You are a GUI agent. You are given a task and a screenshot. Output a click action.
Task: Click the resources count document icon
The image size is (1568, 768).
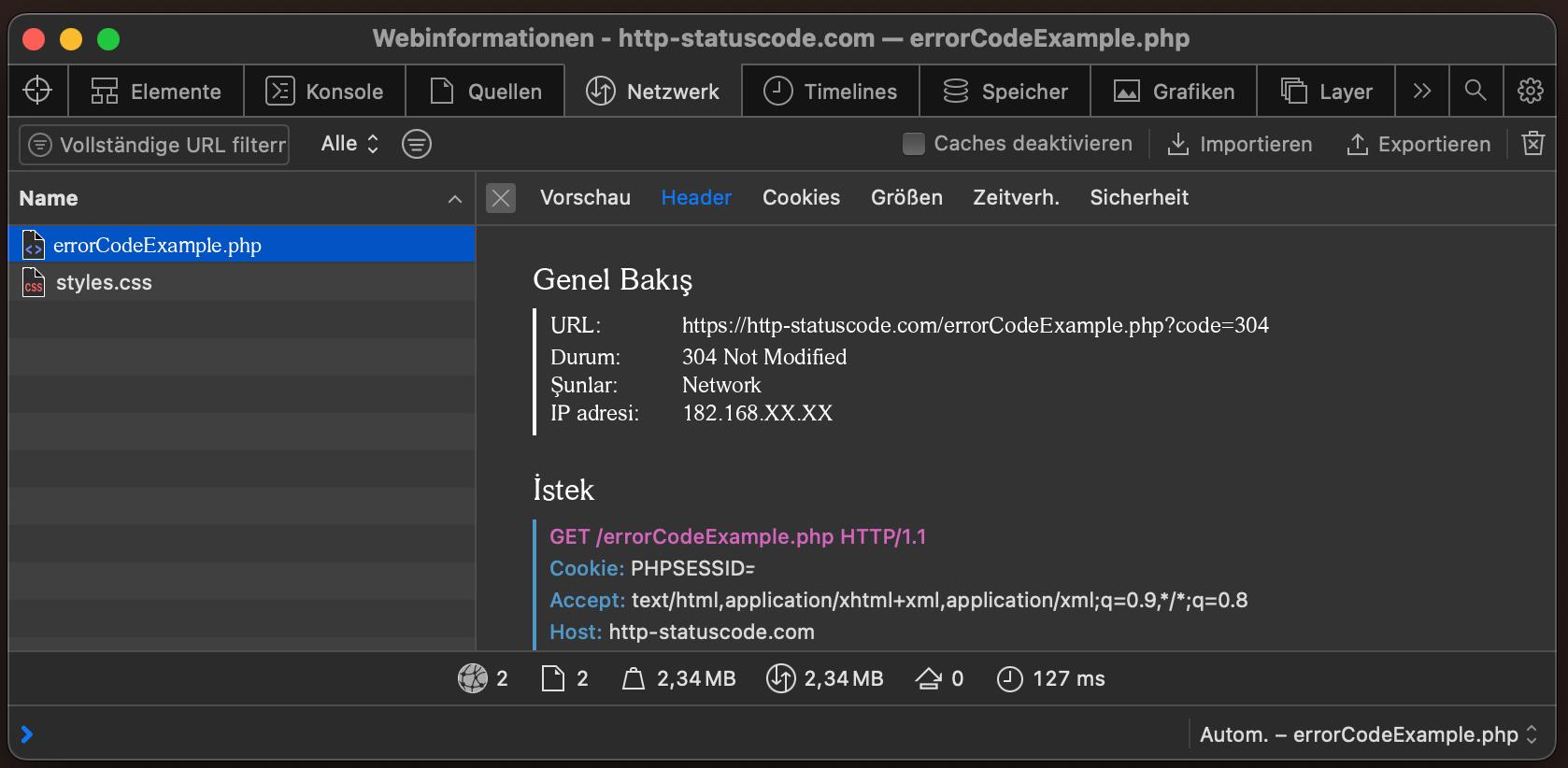tap(553, 678)
